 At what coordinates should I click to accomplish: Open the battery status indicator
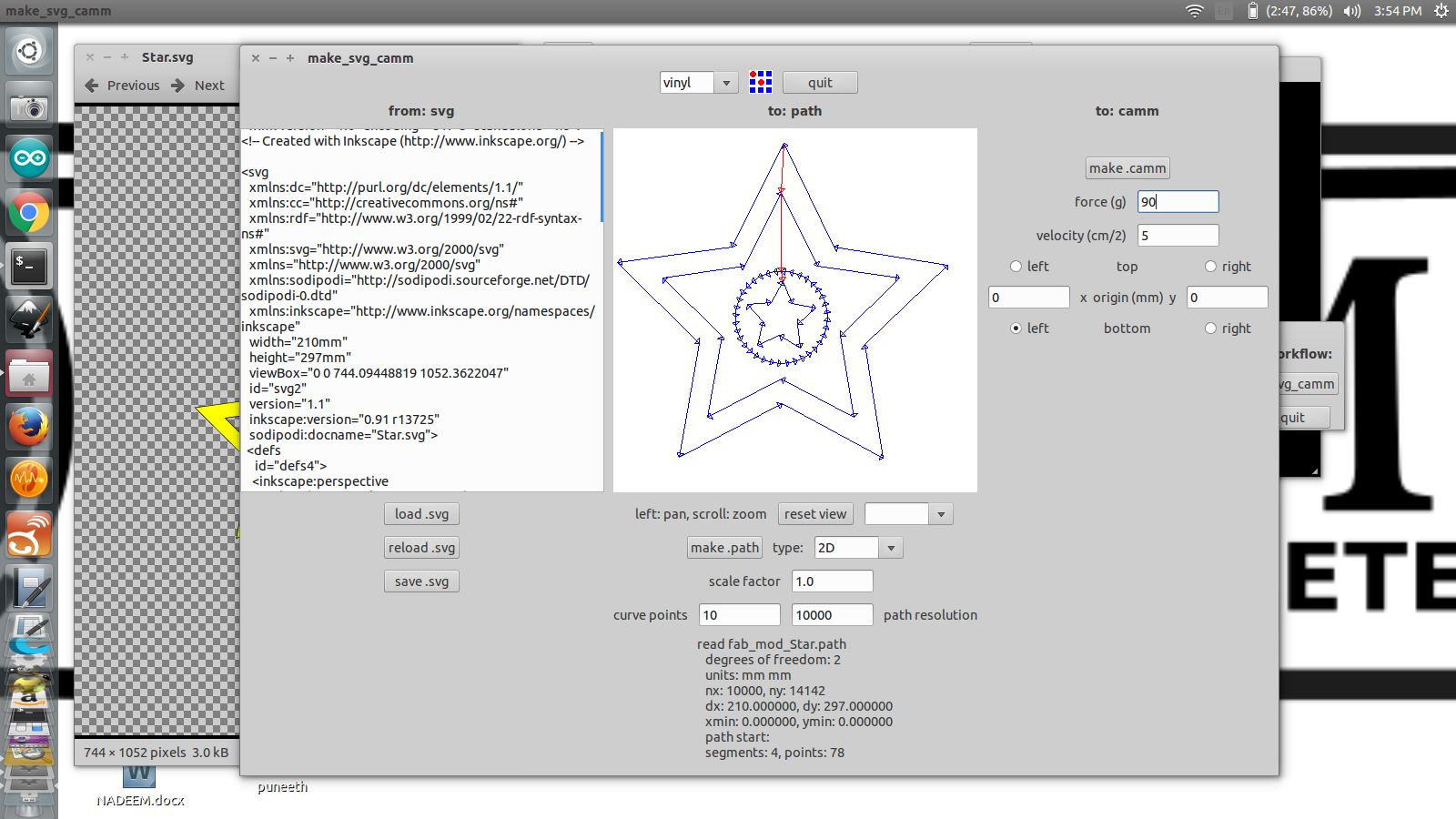1290,11
